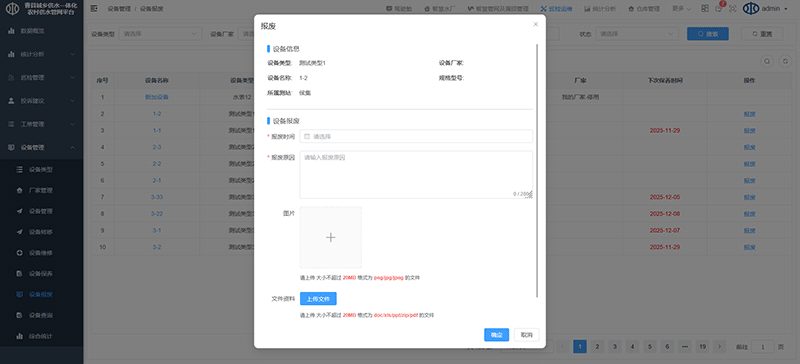Click the page jump number input
The width and height of the screenshot is (800, 364).
(763, 347)
